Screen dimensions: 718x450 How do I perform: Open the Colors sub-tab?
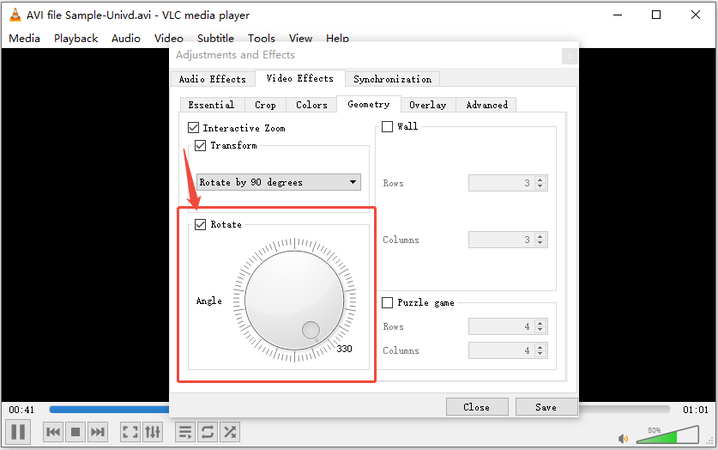[x=311, y=105]
